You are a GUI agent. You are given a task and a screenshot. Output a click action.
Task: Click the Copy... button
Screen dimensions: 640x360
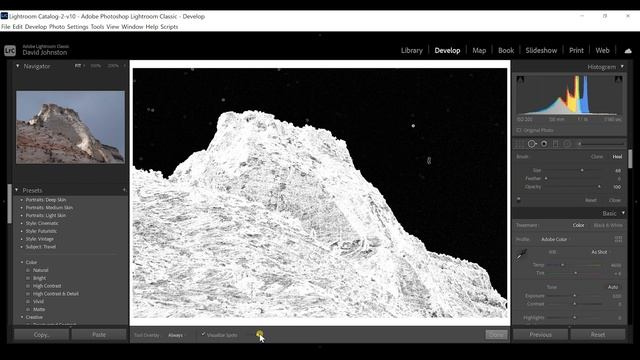pyautogui.click(x=42, y=335)
